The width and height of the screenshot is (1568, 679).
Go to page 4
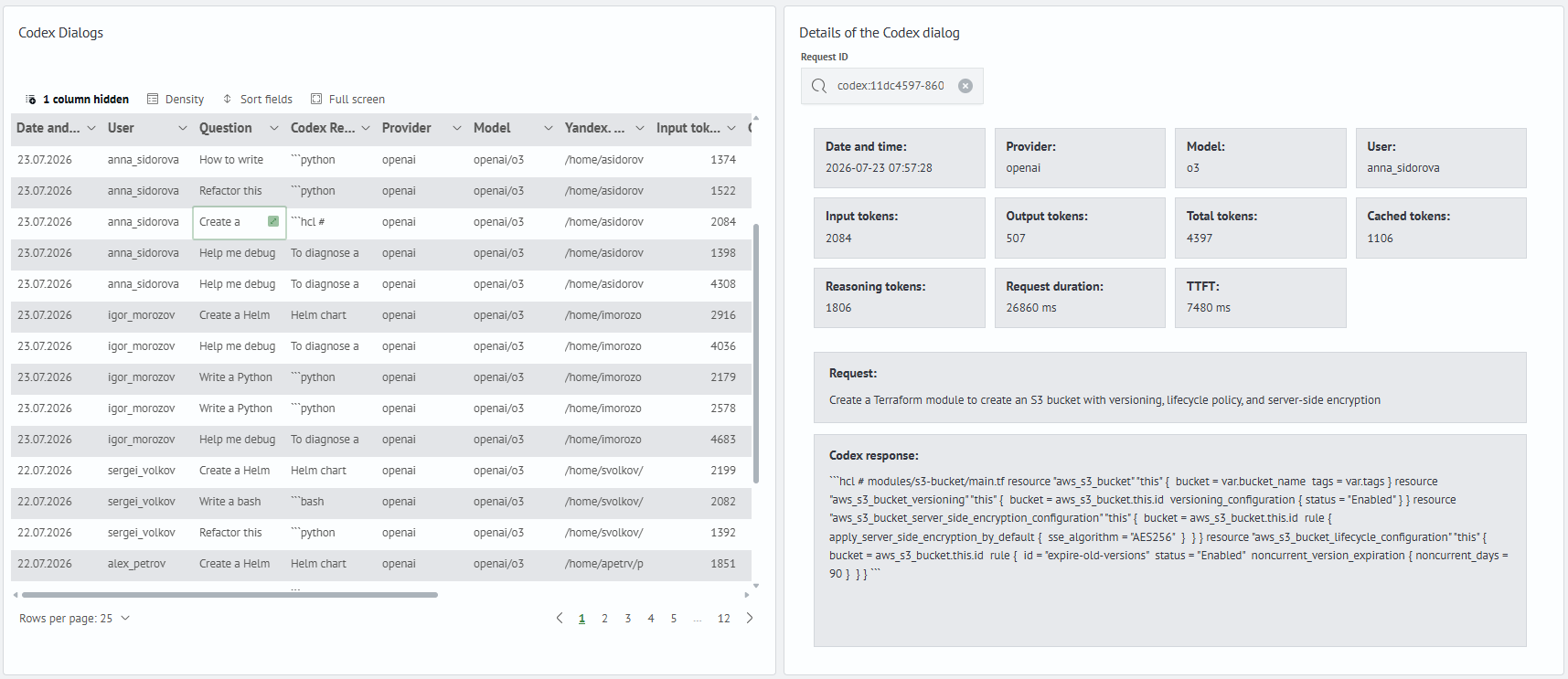click(651, 619)
